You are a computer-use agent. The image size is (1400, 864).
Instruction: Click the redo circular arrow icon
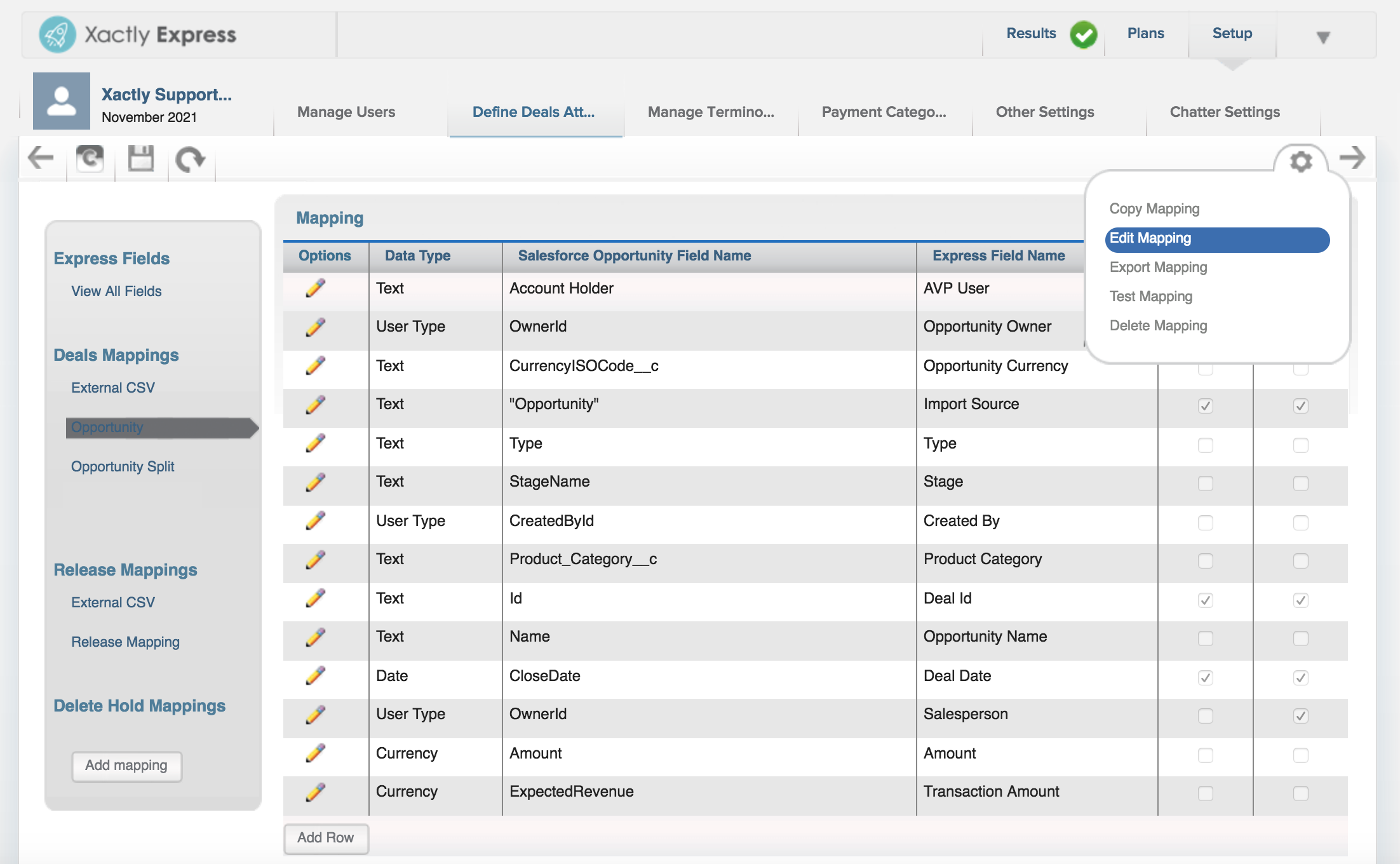pyautogui.click(x=191, y=159)
